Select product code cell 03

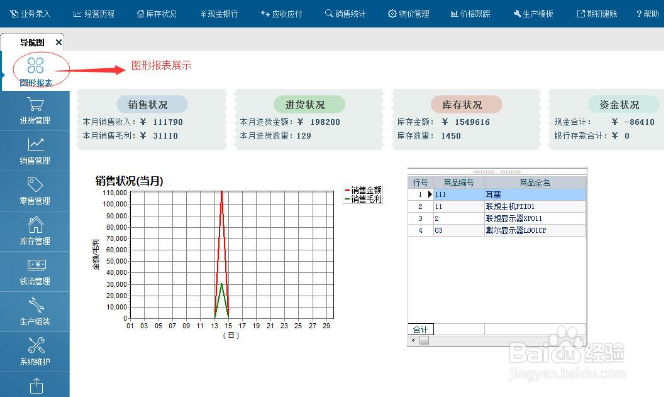pos(459,230)
